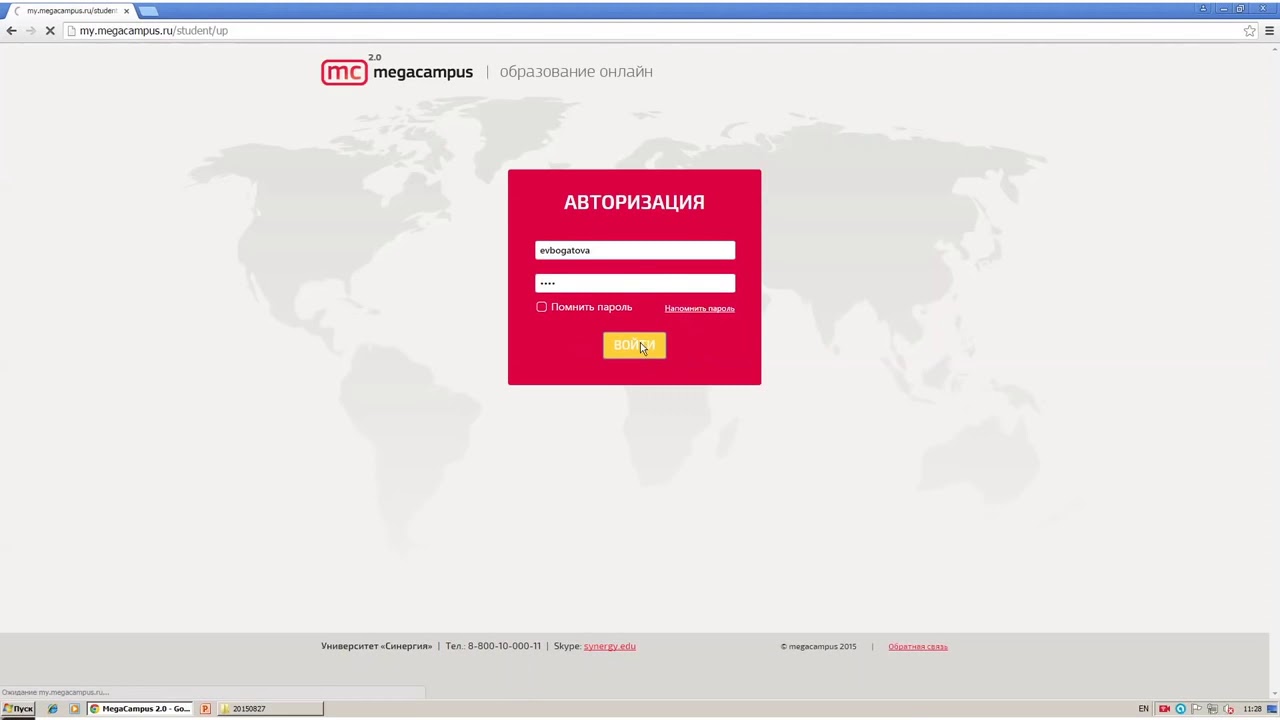Switch to MegaCampus 2.0 Chrome taskbar item
The image size is (1280, 720).
(x=140, y=709)
